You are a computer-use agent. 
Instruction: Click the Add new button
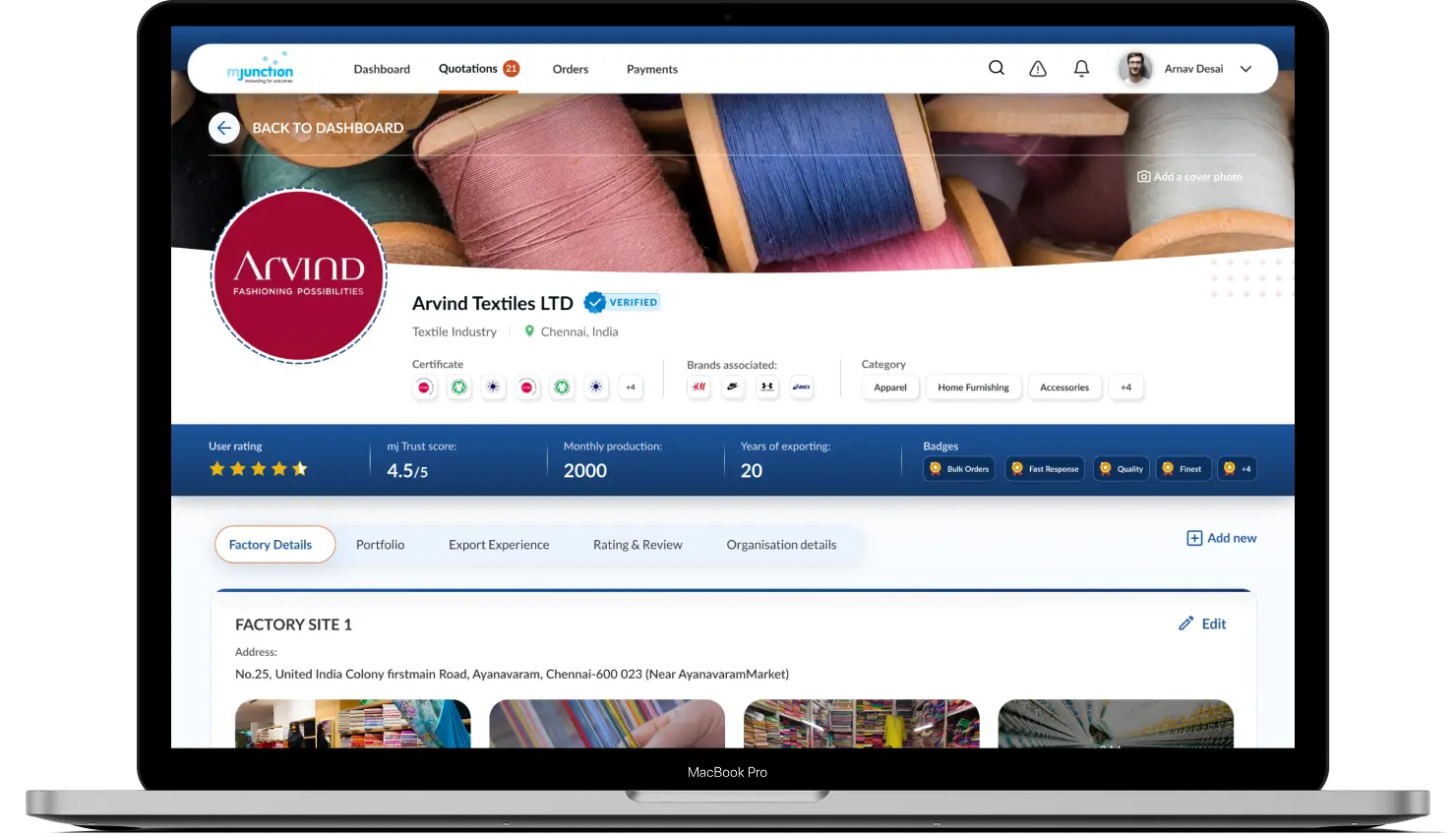[x=1221, y=538]
